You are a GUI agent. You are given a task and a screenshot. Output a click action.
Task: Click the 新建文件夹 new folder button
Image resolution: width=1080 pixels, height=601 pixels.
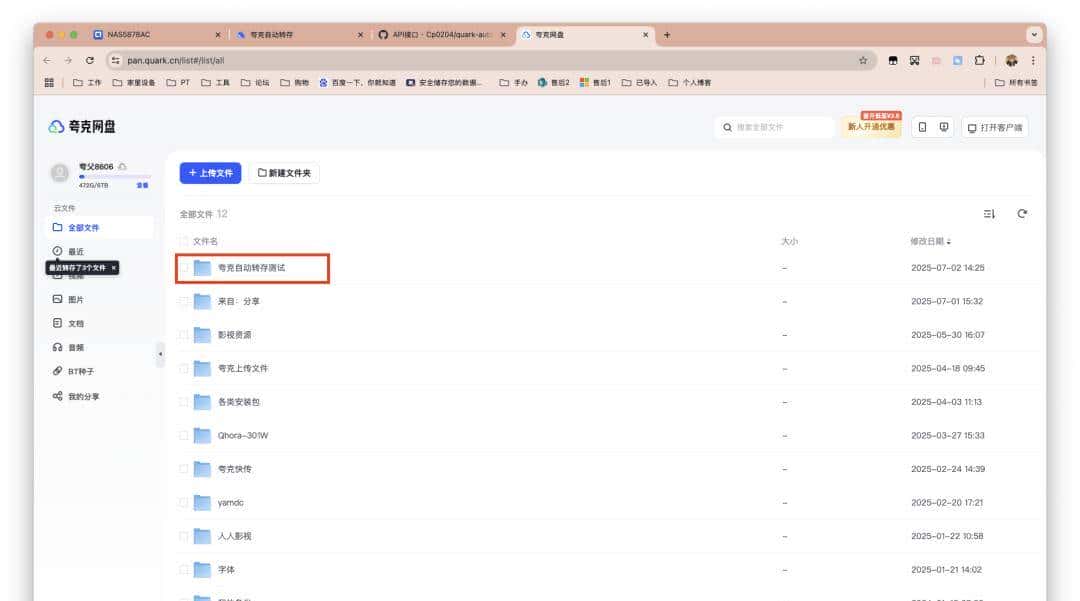[x=284, y=173]
